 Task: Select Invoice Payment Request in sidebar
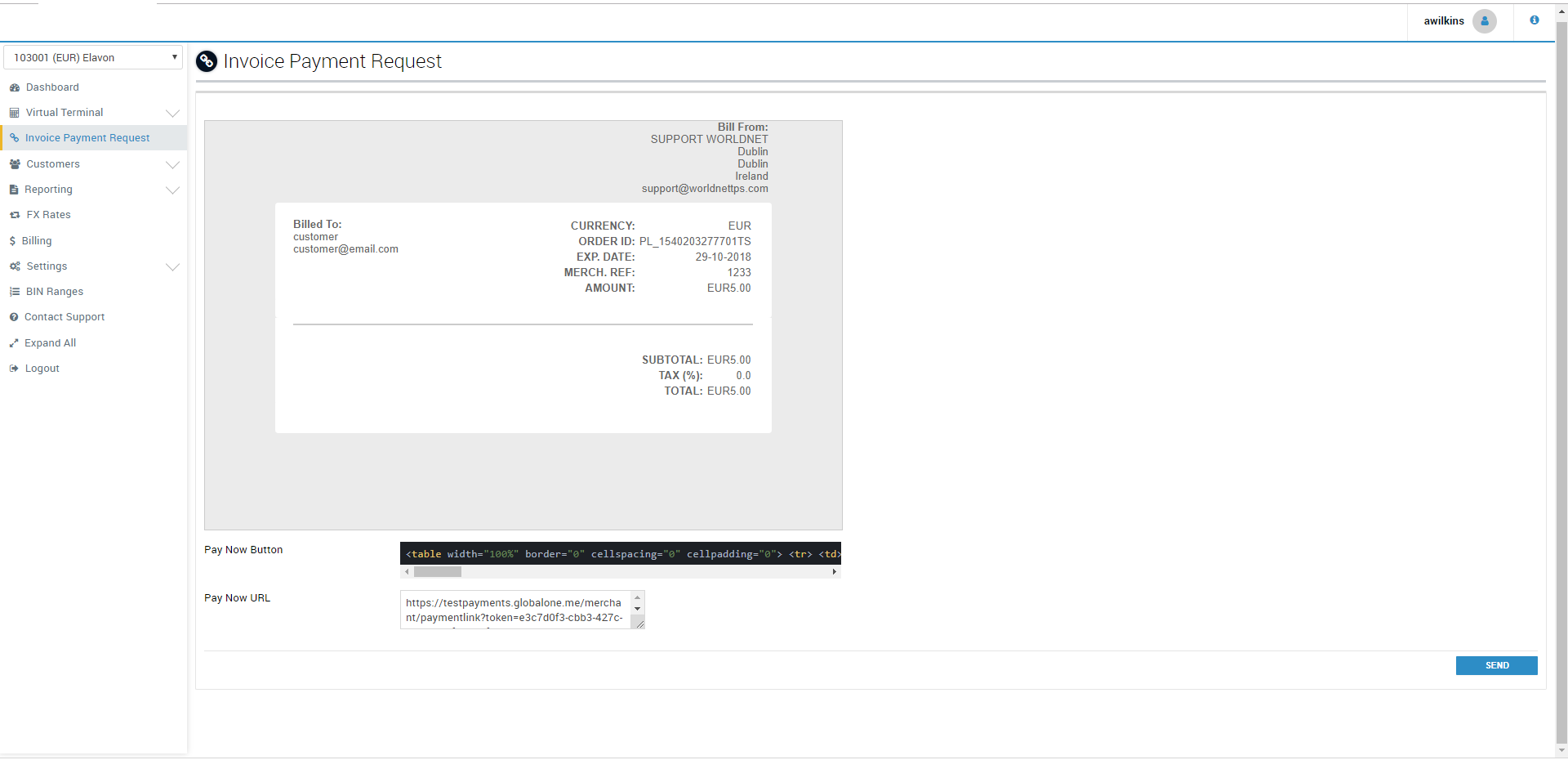point(87,138)
